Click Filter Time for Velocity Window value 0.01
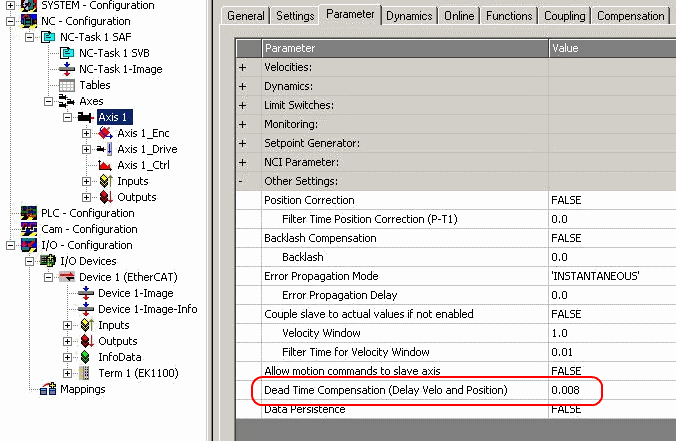 tap(562, 352)
